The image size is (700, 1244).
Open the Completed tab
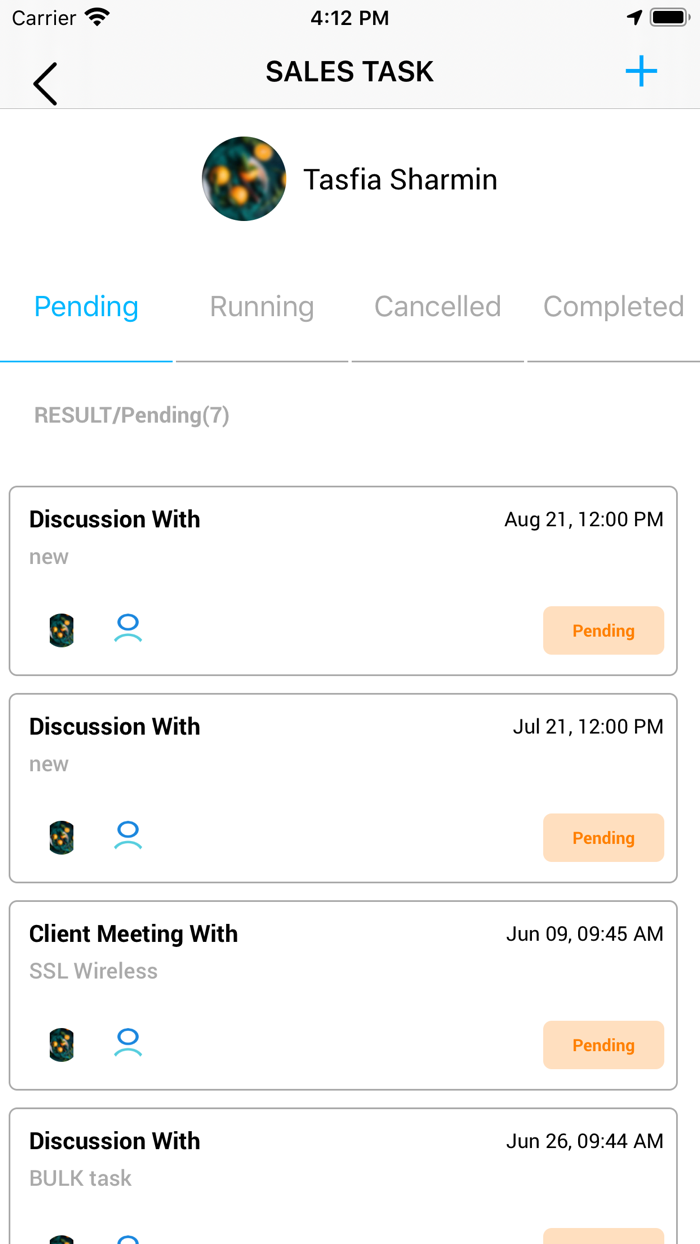coord(613,307)
